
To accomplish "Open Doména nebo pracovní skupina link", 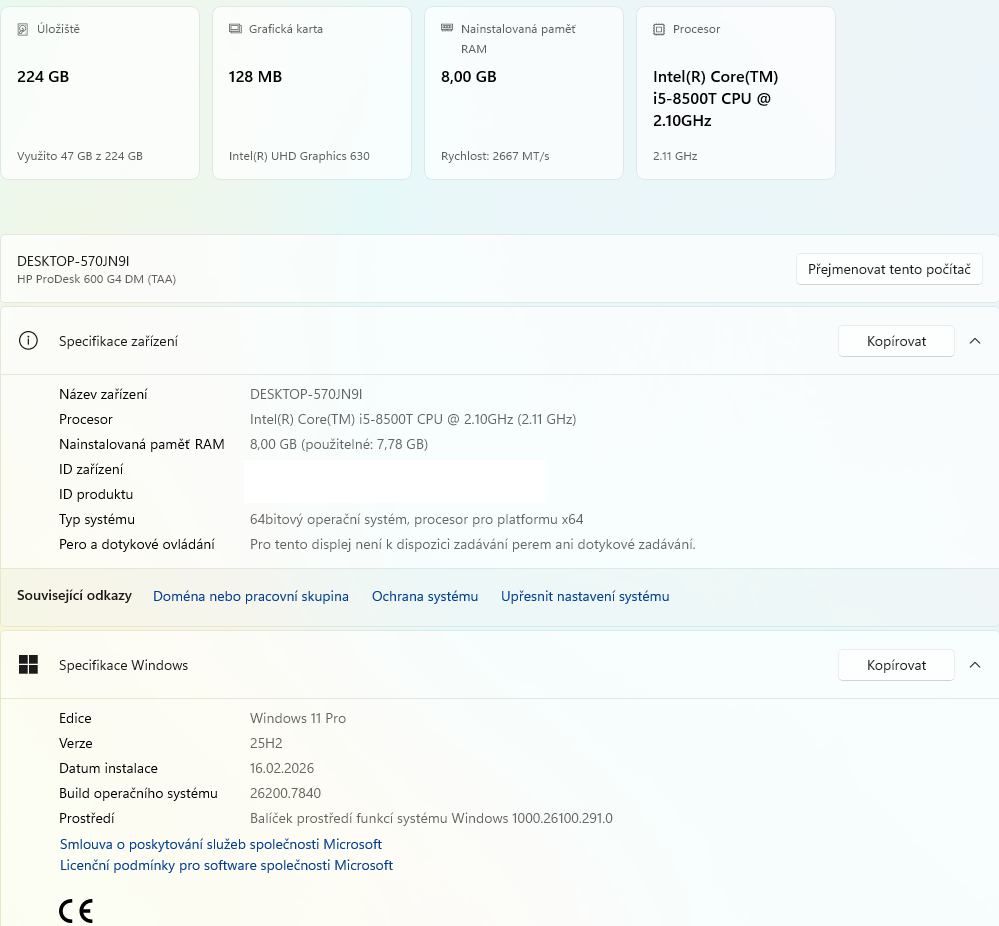I will point(250,596).
